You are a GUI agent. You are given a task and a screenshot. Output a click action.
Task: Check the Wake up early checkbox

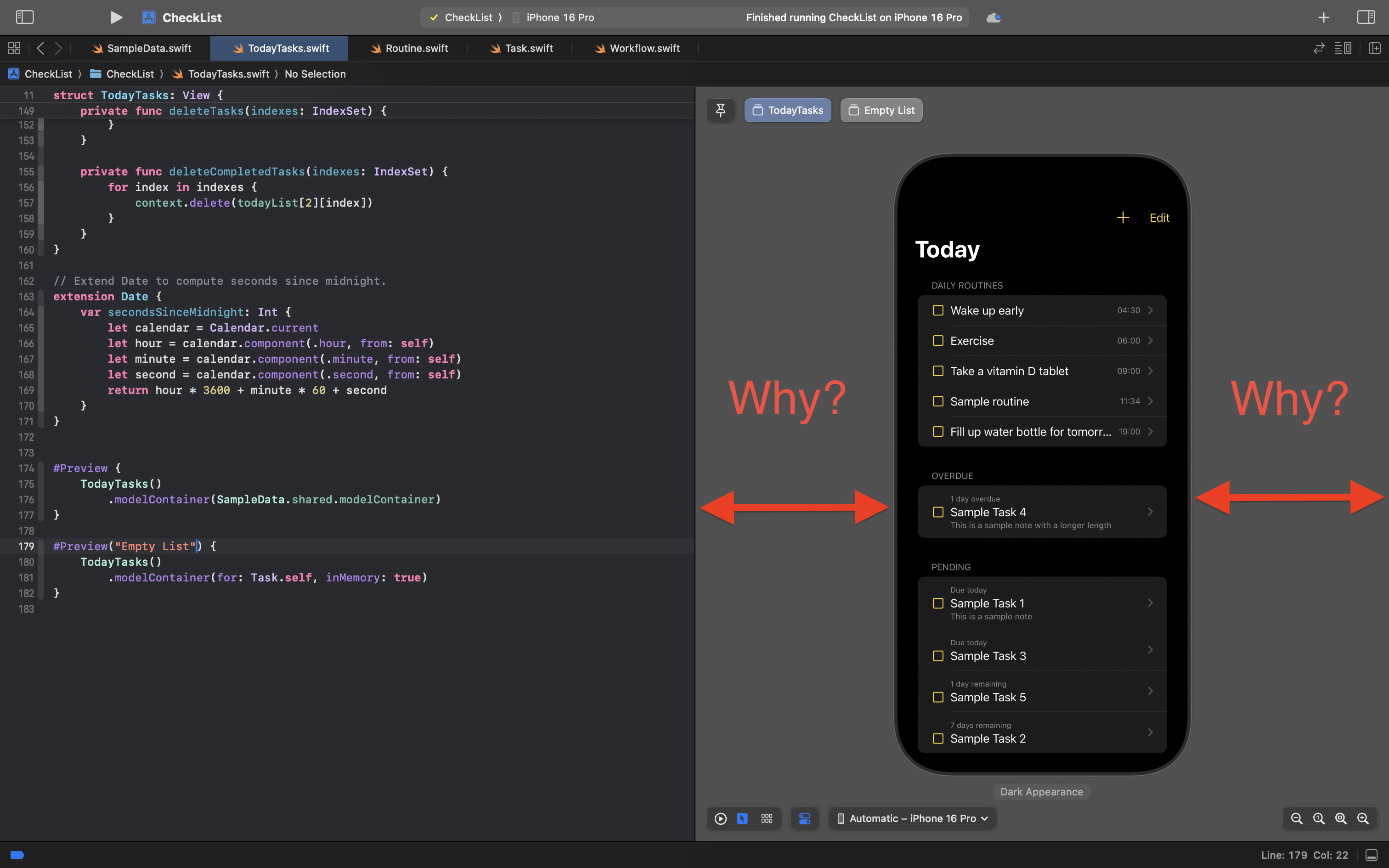(938, 310)
